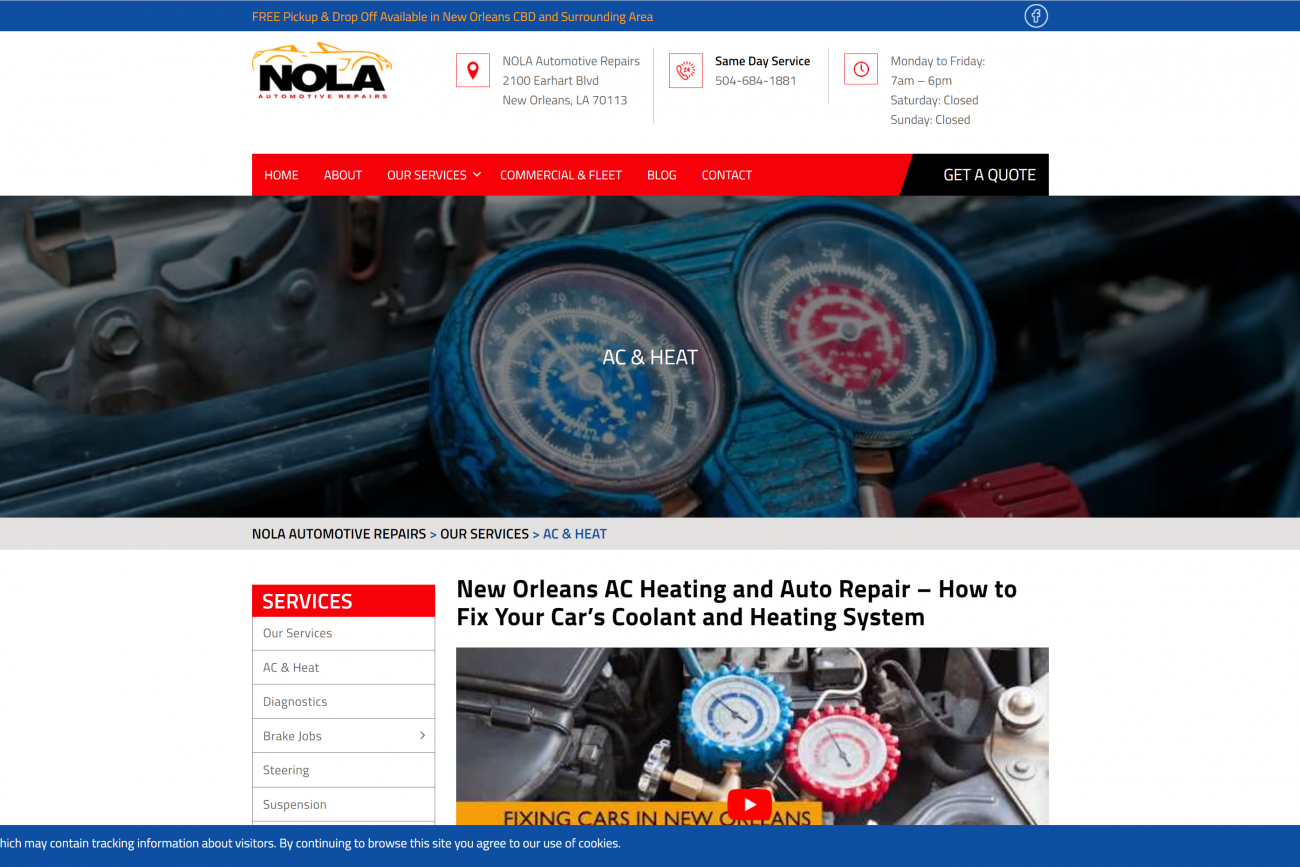1300x867 pixels.
Task: Open the Facebook icon in top bar
Action: pyautogui.click(x=1036, y=16)
